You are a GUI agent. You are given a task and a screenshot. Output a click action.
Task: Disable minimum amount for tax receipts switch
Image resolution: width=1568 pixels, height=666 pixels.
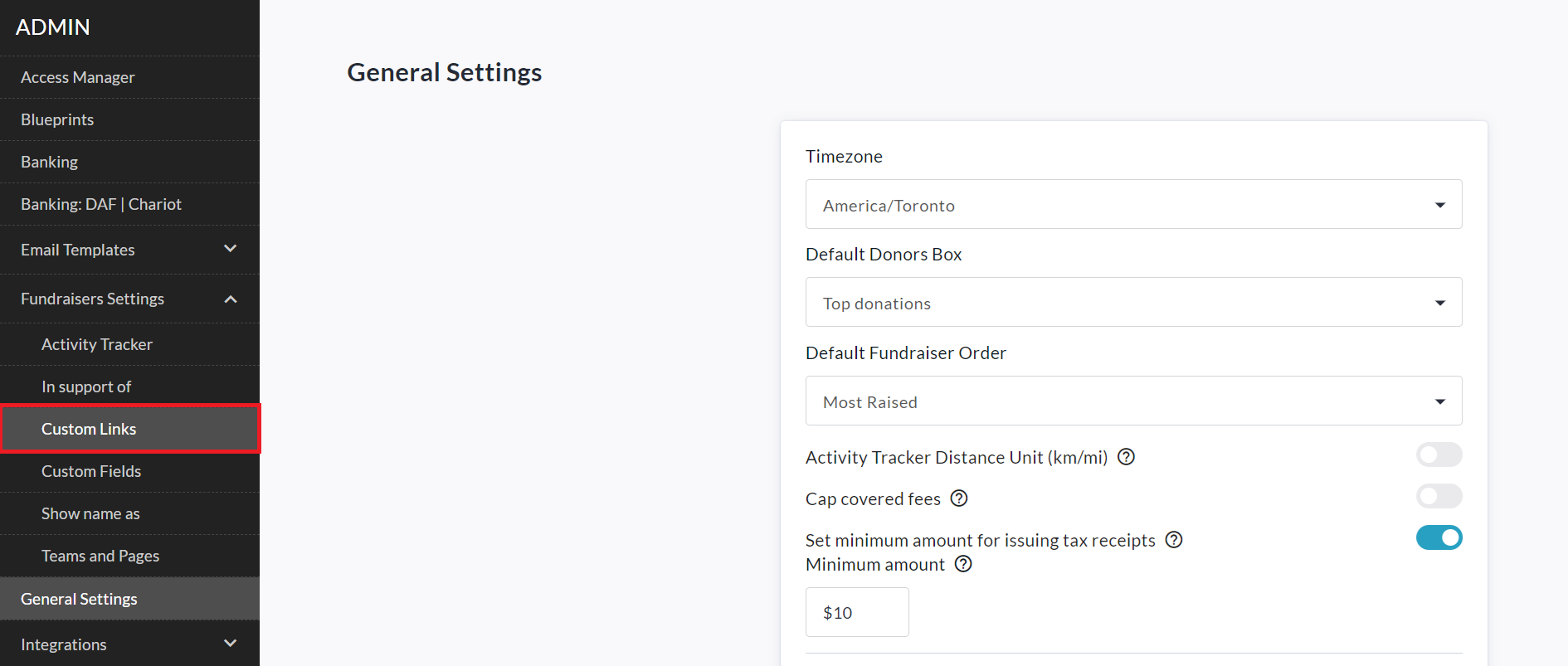click(x=1439, y=537)
